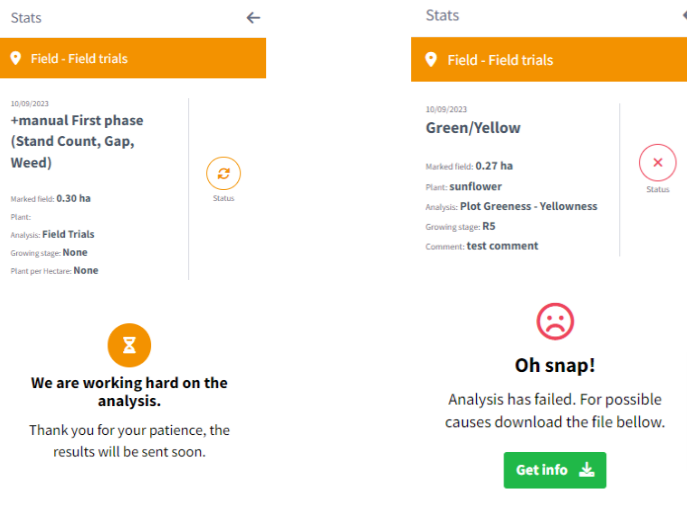Click the Status label under the red X

[657, 189]
